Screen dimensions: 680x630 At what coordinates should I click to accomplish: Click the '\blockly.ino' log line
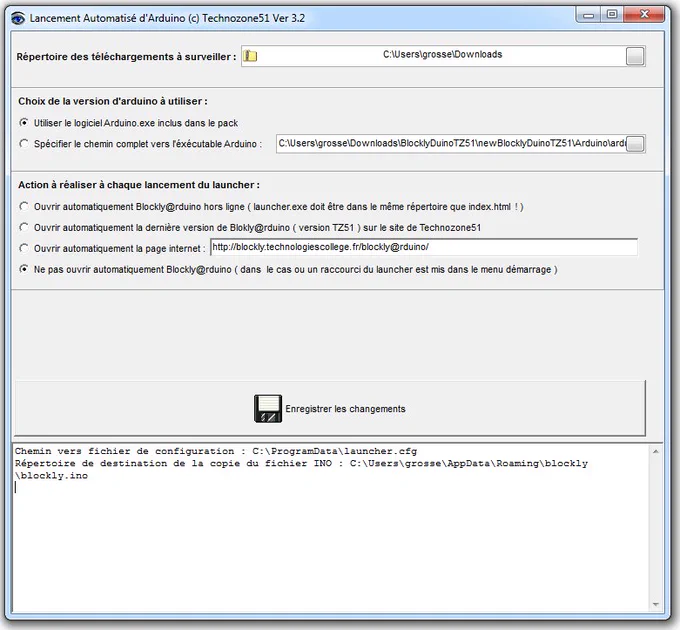(x=51, y=476)
